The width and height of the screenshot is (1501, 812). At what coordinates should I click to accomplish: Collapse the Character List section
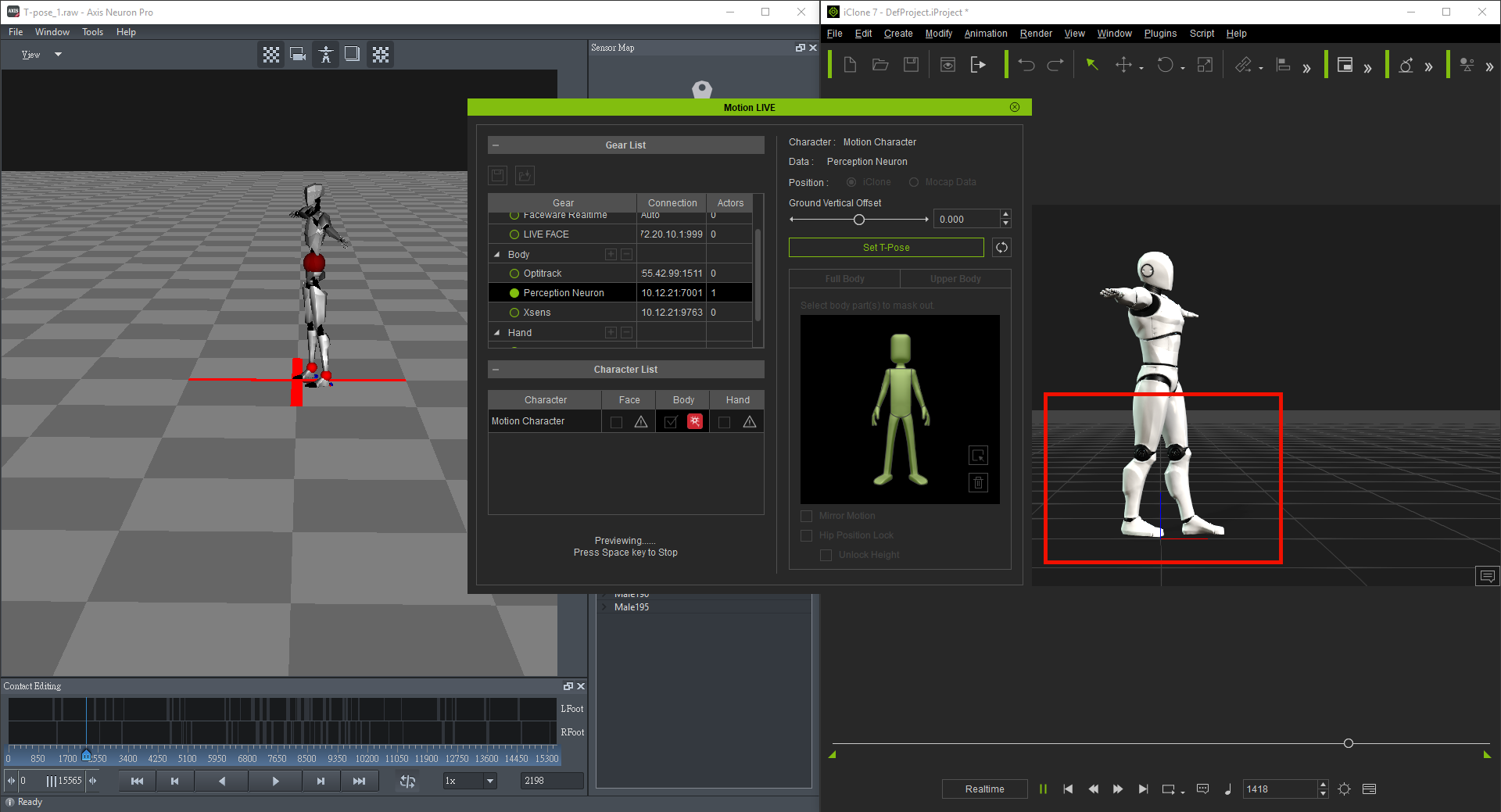[x=496, y=370]
